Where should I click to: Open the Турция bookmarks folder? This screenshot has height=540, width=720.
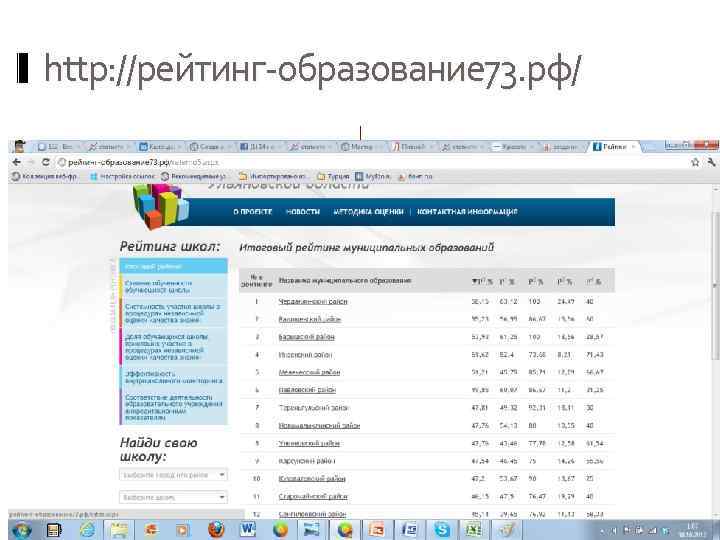pyautogui.click(x=333, y=176)
